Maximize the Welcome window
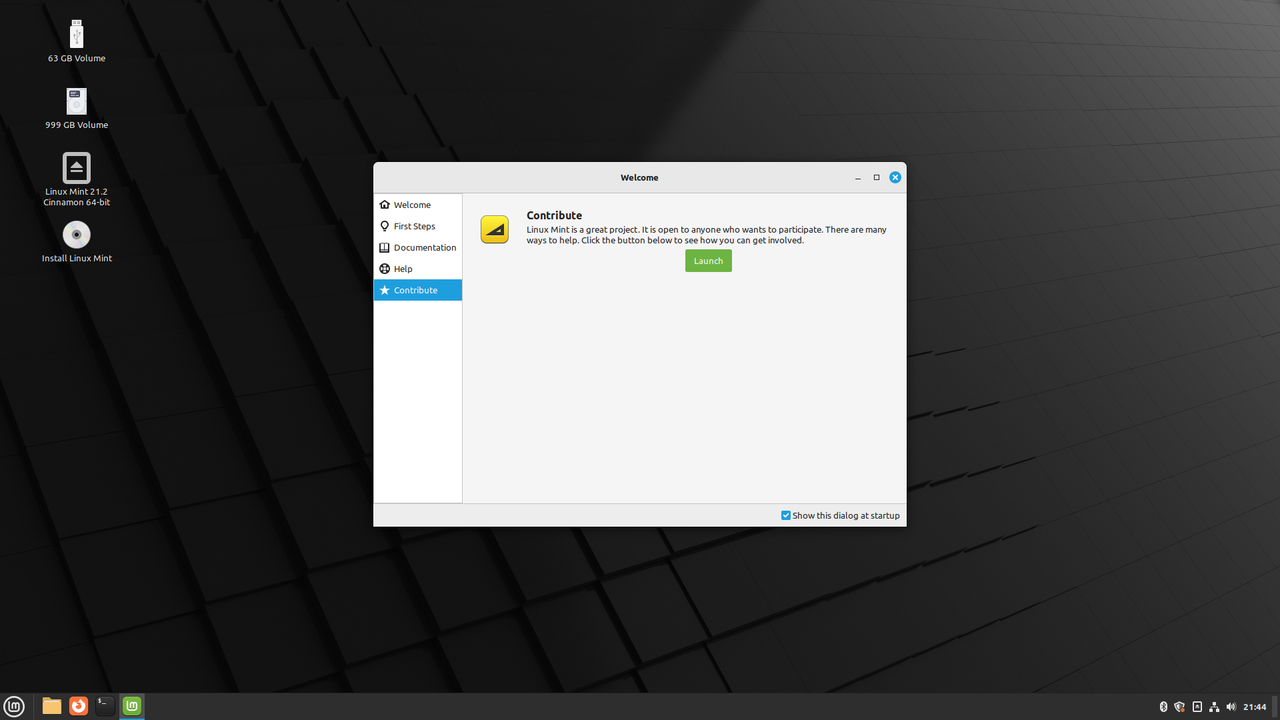The image size is (1280, 720). [x=877, y=178]
